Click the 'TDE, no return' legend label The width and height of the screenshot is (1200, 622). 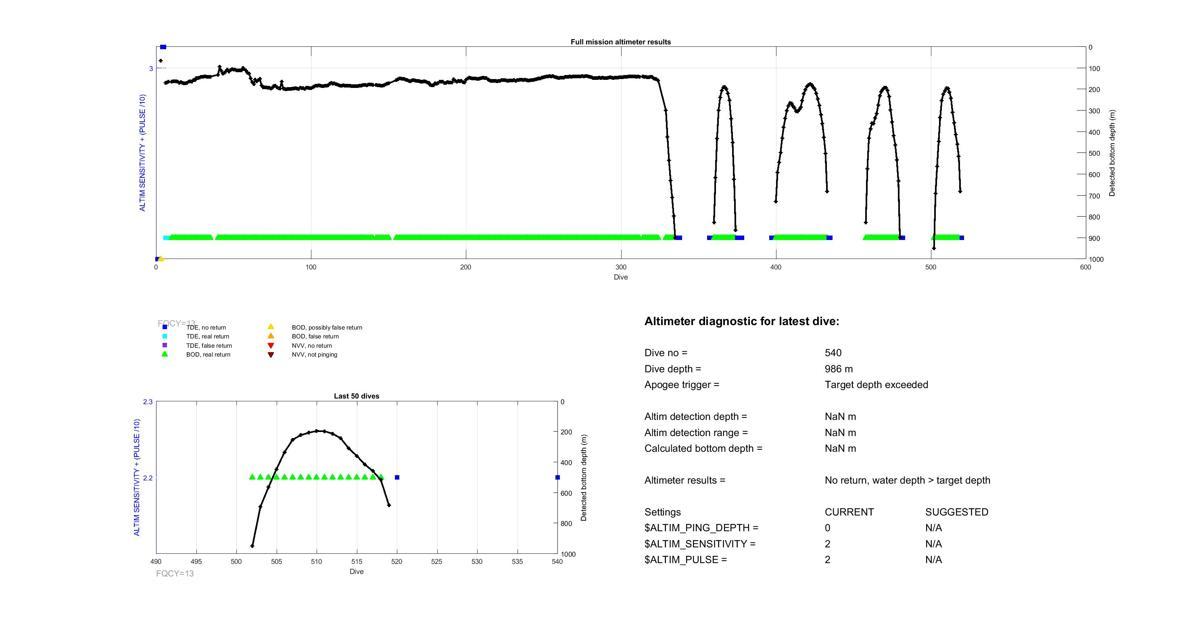206,327
